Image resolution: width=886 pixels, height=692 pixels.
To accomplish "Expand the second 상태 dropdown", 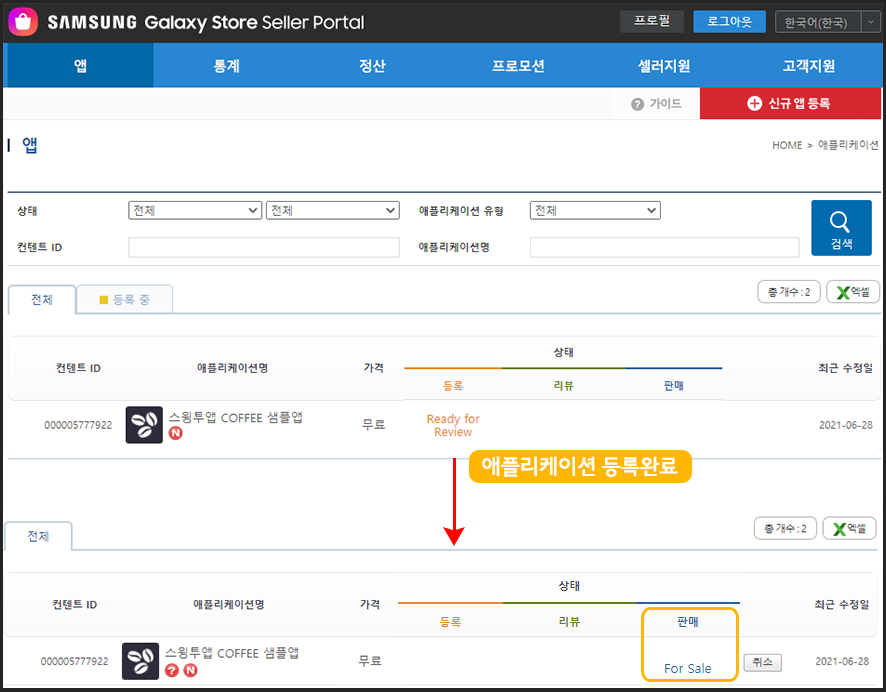I will (332, 211).
